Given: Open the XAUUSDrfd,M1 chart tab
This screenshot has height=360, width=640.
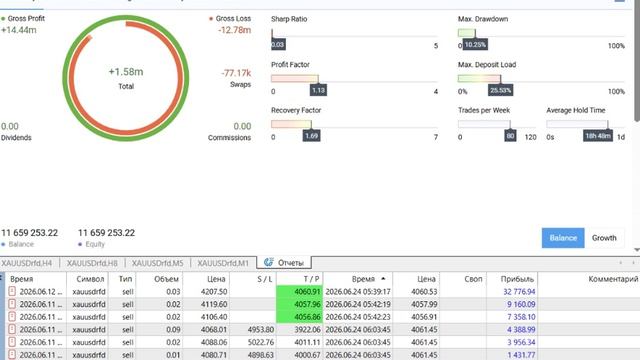Looking at the screenshot, I should 223,263.
